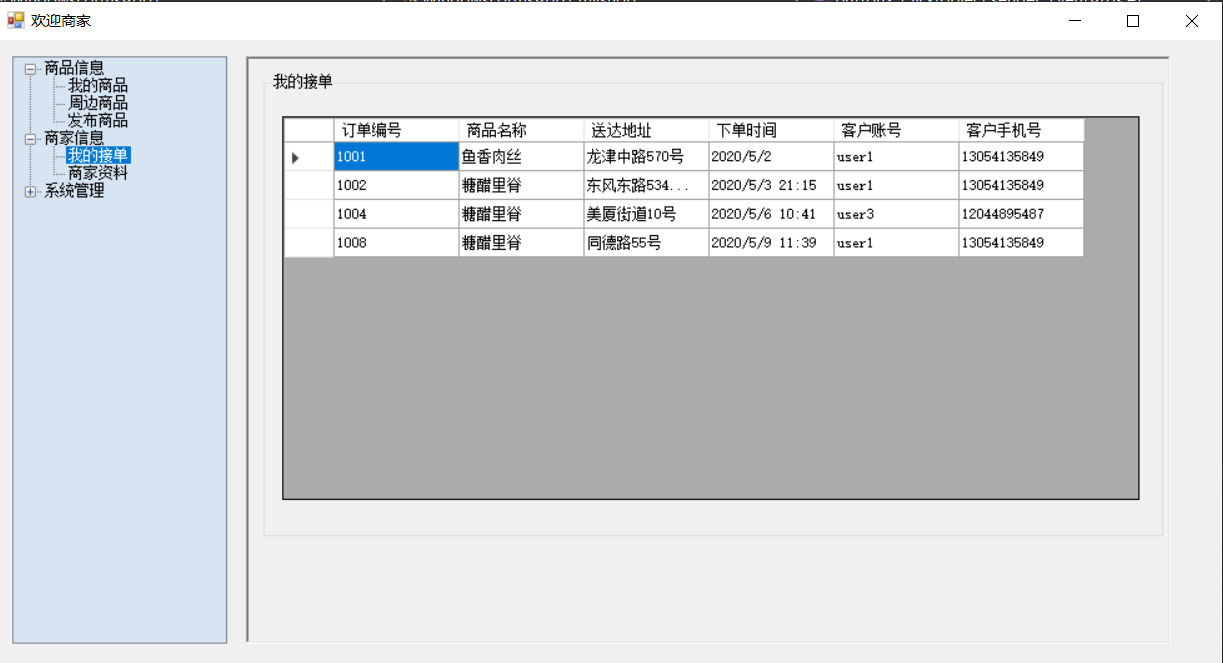Select time cell 2020/5/3 21:15
The width and height of the screenshot is (1223, 663).
pyautogui.click(x=771, y=186)
